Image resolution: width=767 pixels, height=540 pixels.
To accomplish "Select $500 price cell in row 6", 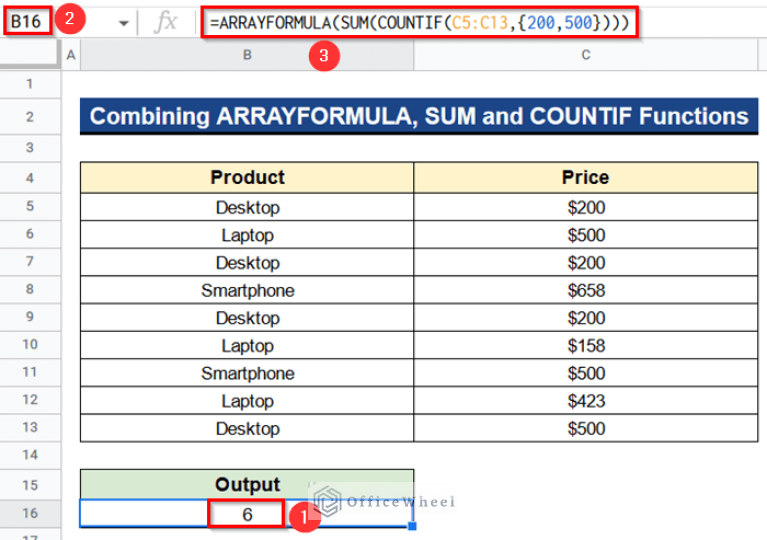I will click(586, 235).
